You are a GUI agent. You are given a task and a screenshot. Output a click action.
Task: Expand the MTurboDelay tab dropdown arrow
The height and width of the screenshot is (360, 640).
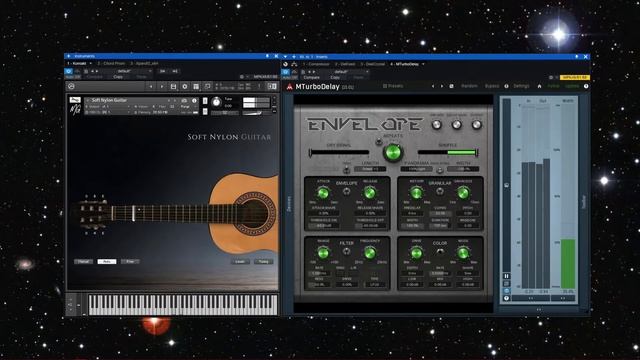click(x=423, y=64)
